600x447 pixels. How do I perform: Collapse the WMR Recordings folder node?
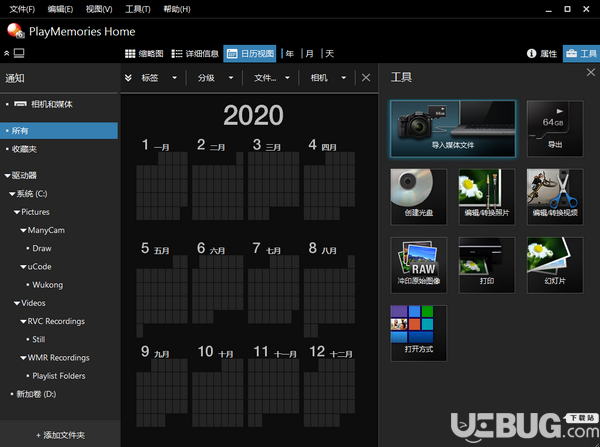[x=23, y=358]
